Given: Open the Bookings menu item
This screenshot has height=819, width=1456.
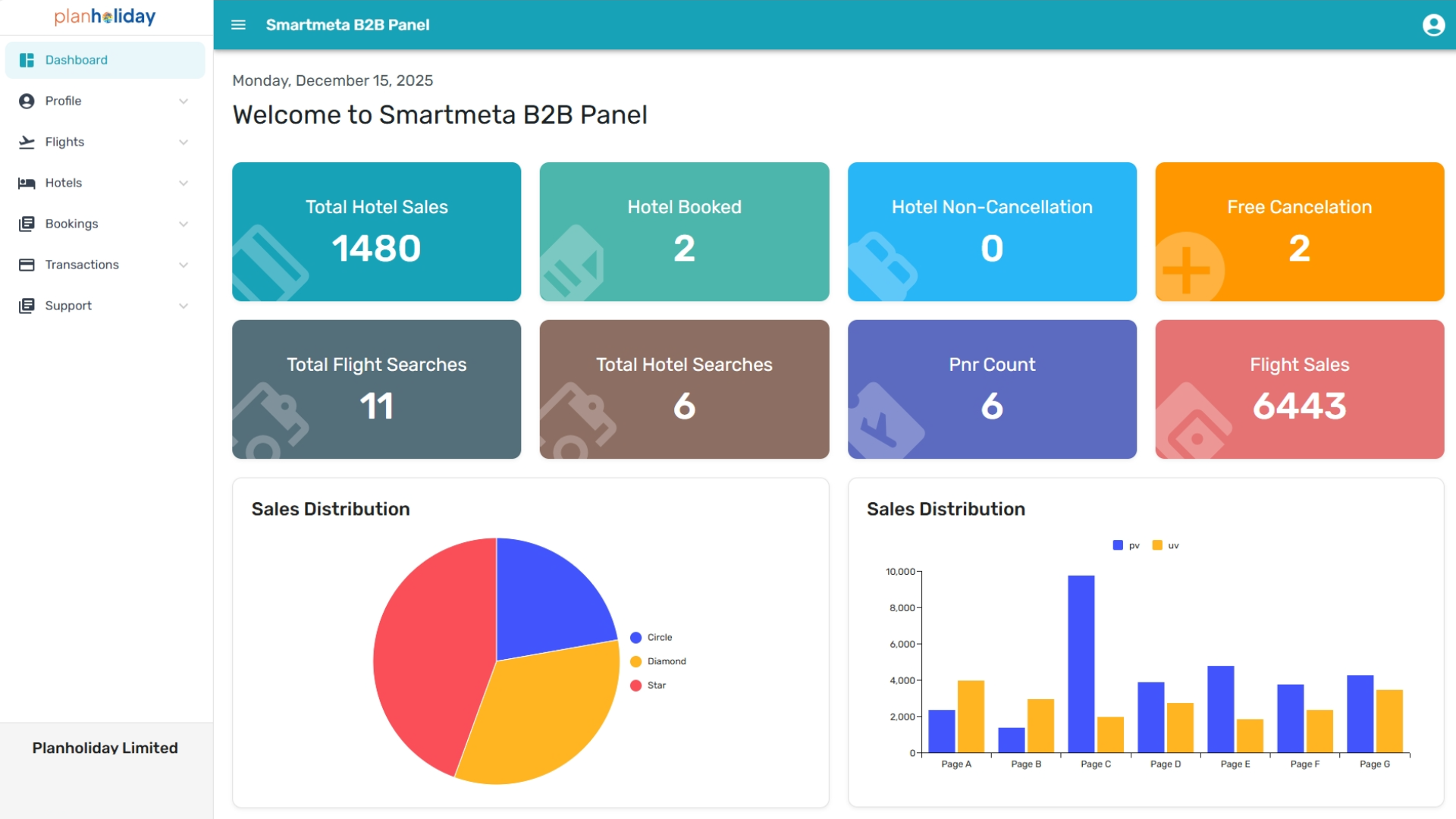Looking at the screenshot, I should (105, 224).
